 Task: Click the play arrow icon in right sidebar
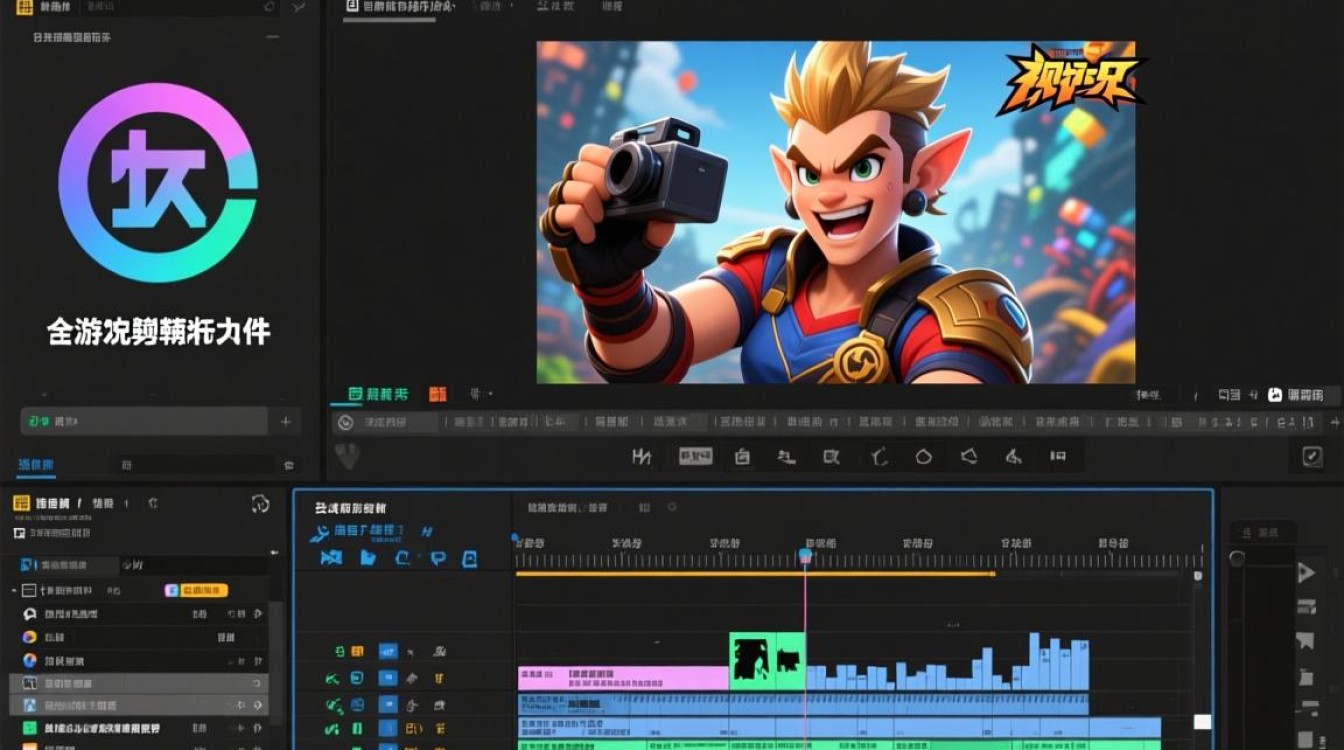point(1305,573)
